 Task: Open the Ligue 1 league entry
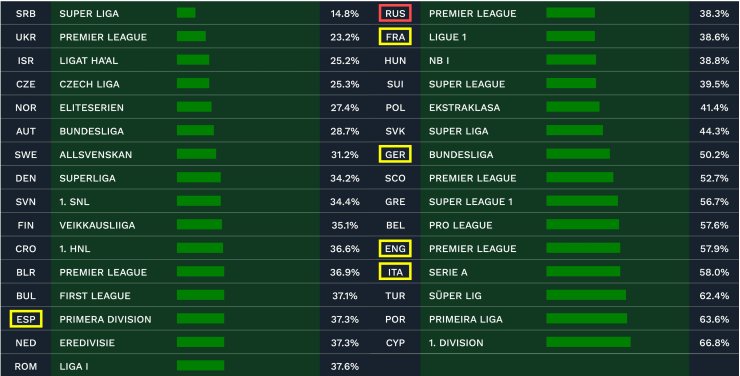[555, 37]
